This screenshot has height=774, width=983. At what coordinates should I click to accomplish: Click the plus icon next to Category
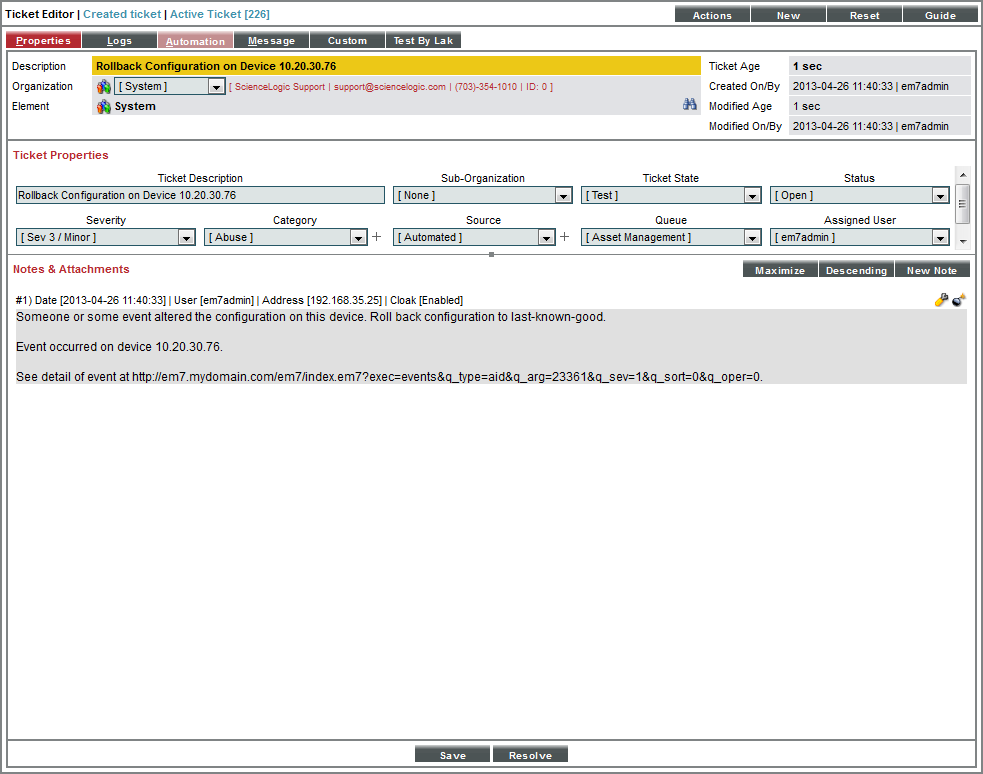pos(377,238)
